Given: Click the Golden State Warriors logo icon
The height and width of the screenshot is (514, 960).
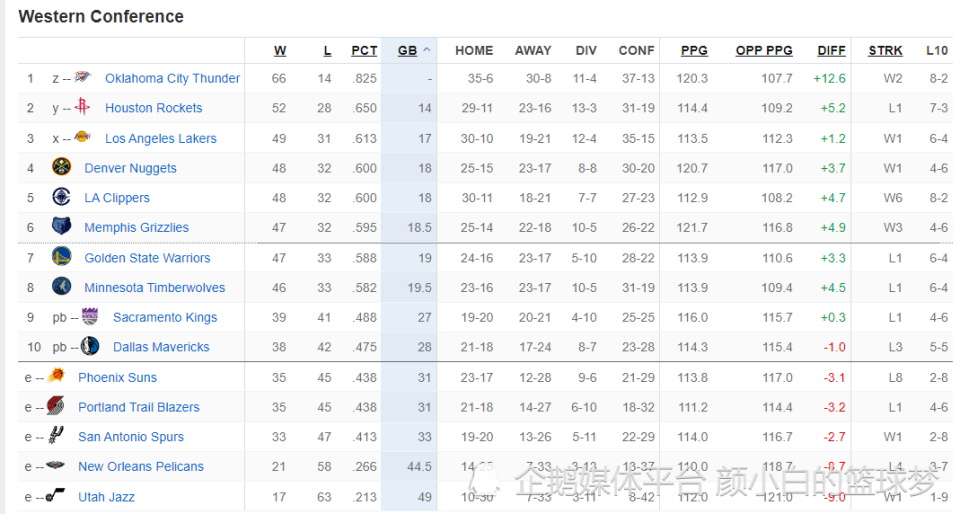Looking at the screenshot, I should coord(61,256).
